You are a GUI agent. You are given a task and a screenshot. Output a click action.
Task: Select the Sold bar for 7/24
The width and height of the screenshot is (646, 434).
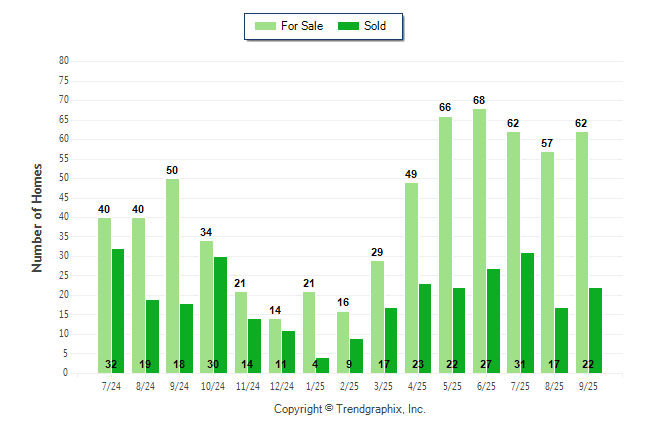point(118,310)
